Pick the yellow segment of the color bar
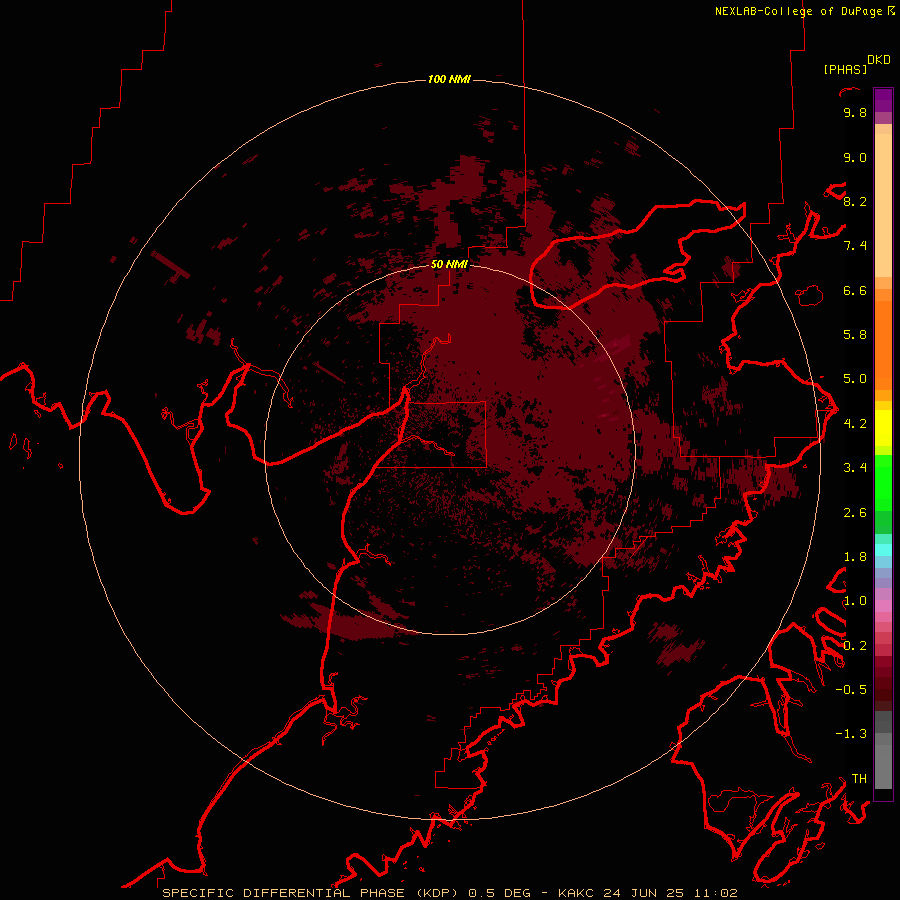The width and height of the screenshot is (900, 900). click(x=883, y=428)
